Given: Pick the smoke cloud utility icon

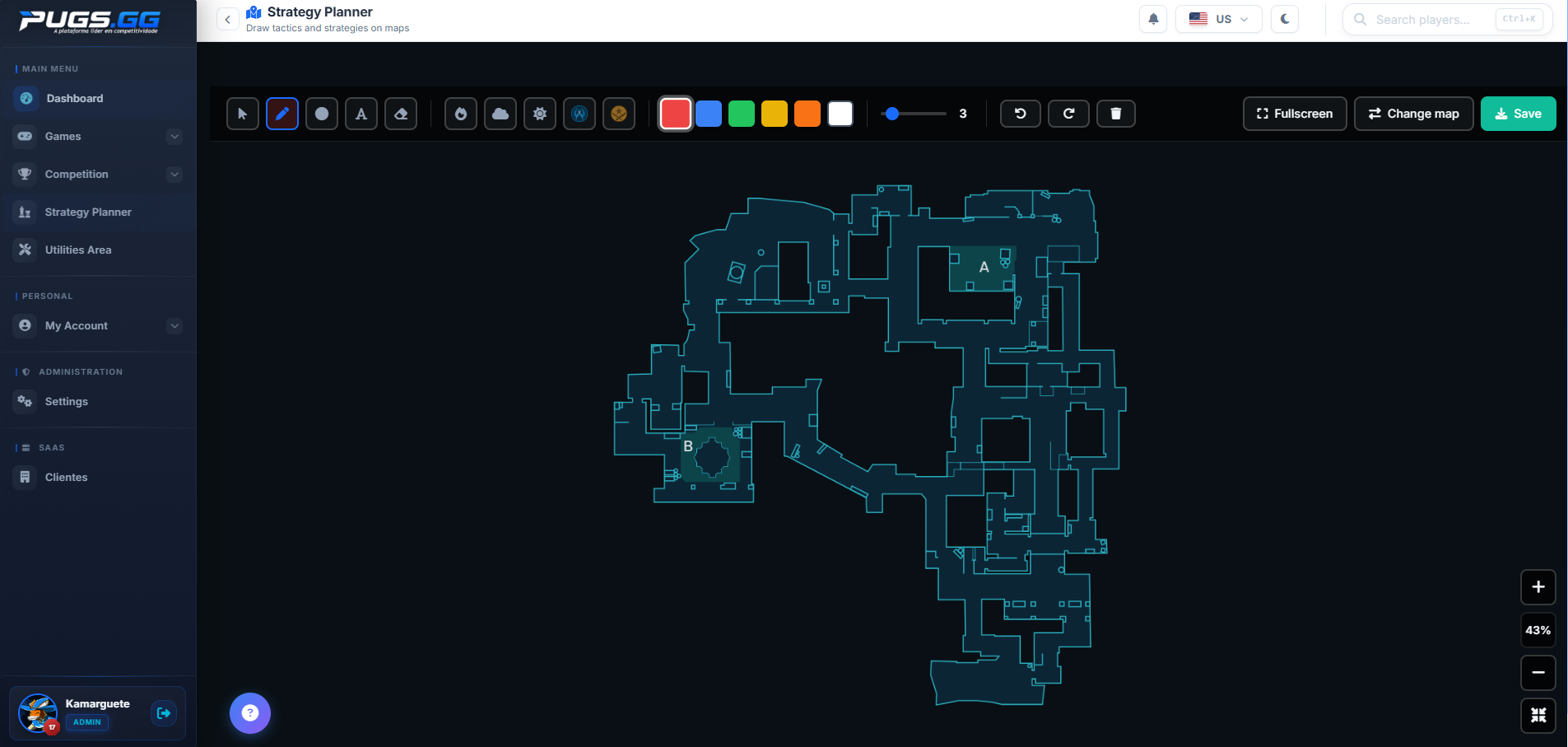Looking at the screenshot, I should point(500,114).
